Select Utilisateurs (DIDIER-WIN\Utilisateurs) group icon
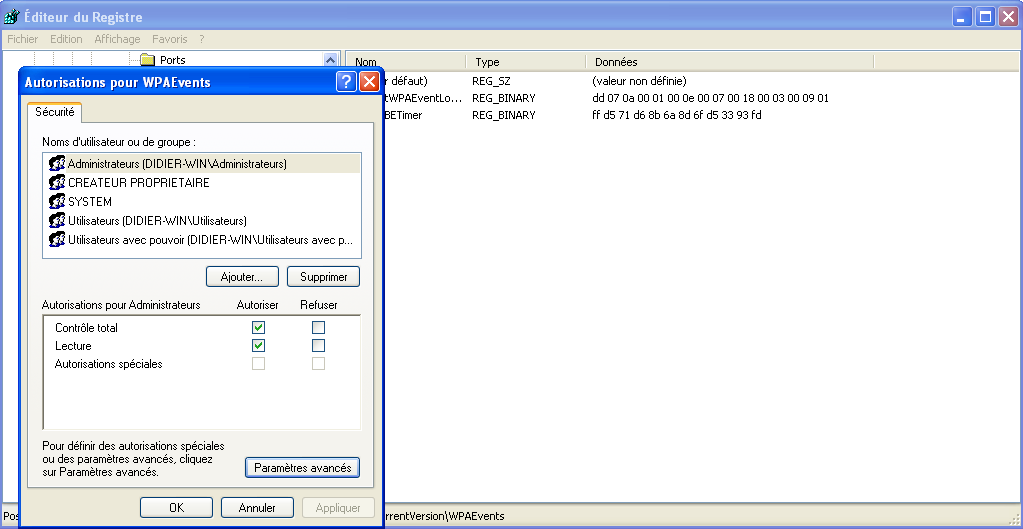The height and width of the screenshot is (529, 1023). tap(57, 221)
